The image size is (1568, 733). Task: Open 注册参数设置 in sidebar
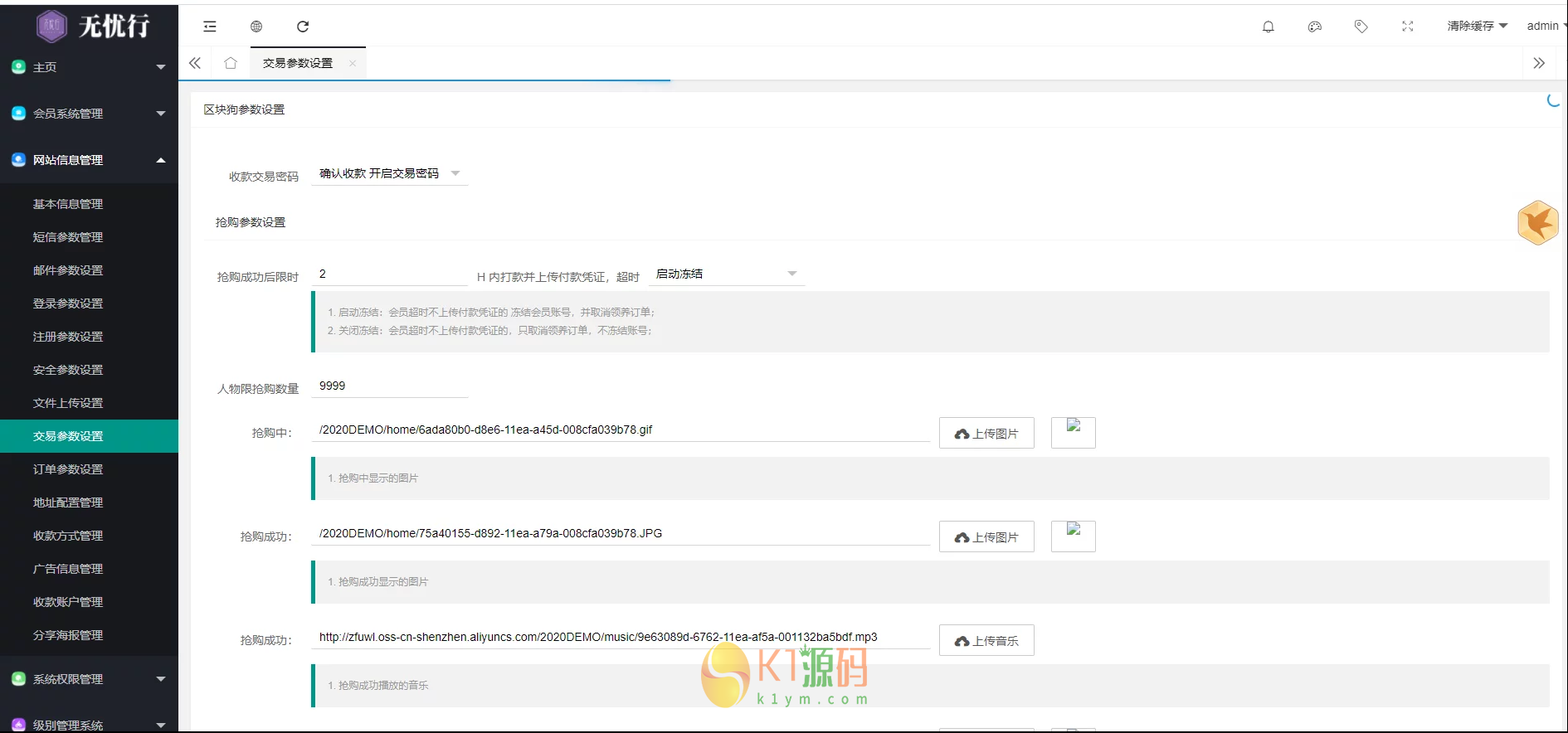pos(89,337)
